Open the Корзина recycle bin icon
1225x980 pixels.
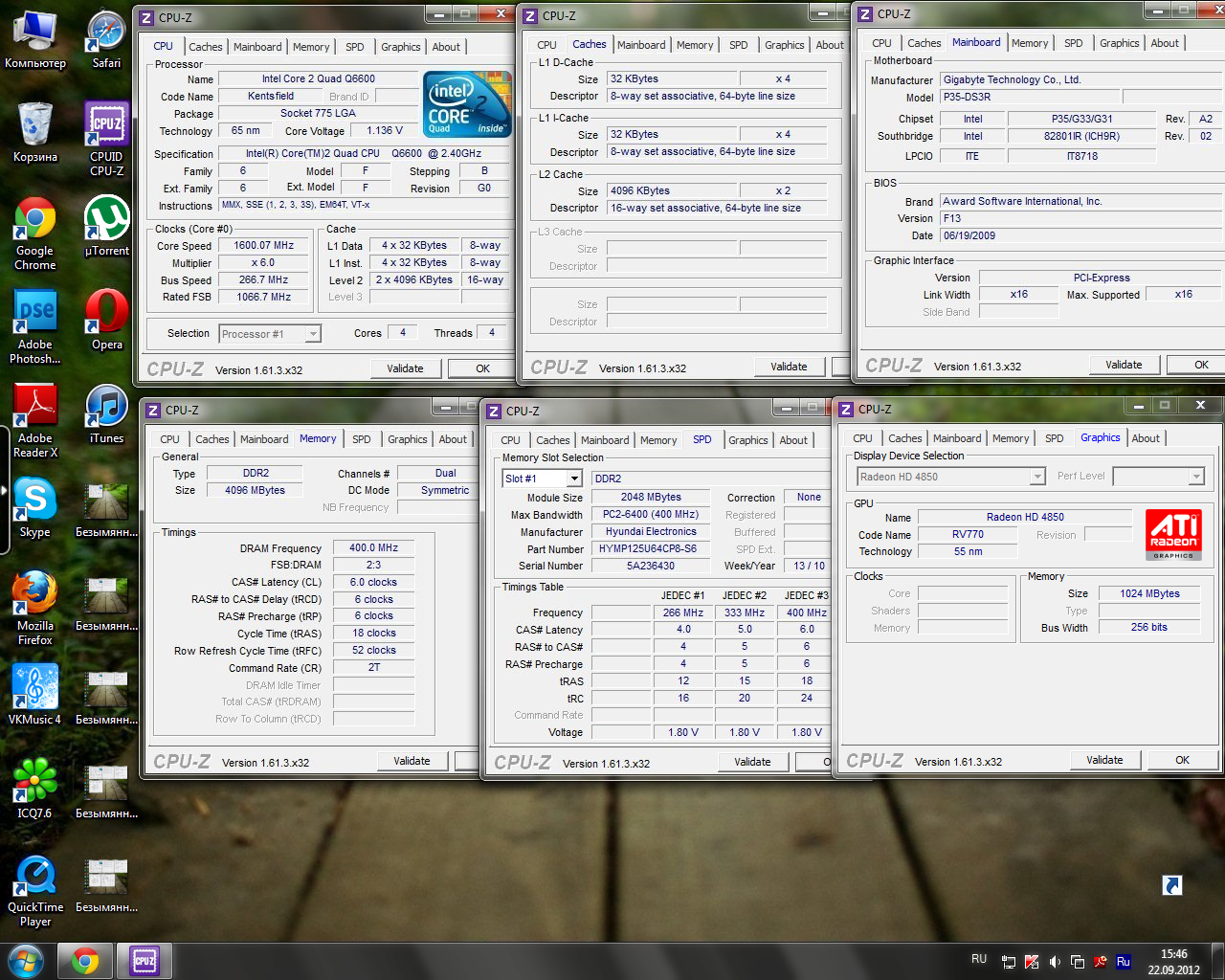click(x=35, y=132)
